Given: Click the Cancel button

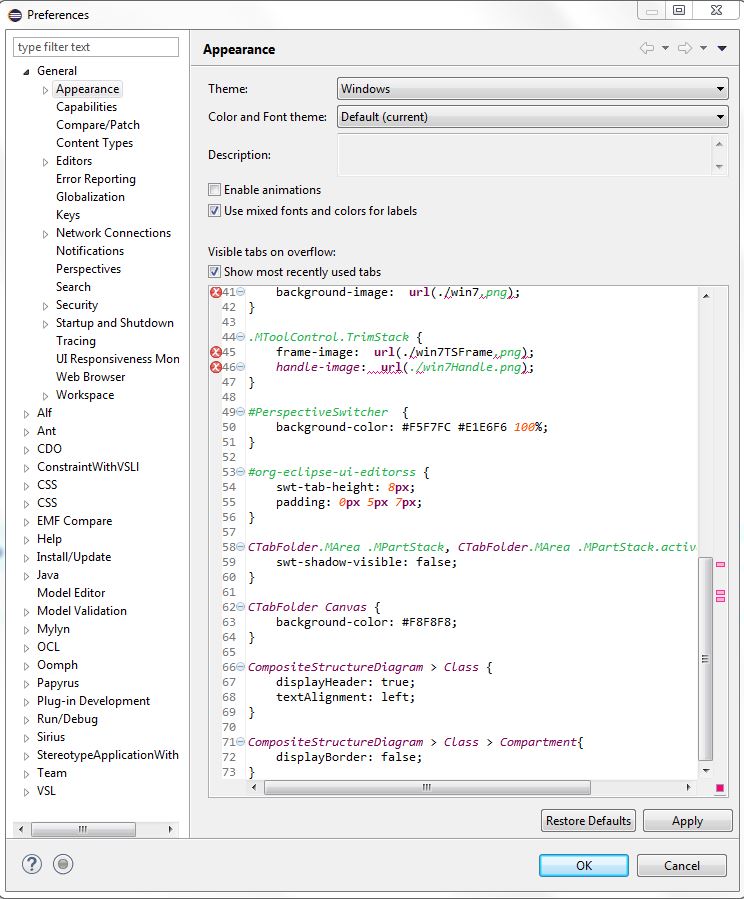Looking at the screenshot, I should coord(682,865).
